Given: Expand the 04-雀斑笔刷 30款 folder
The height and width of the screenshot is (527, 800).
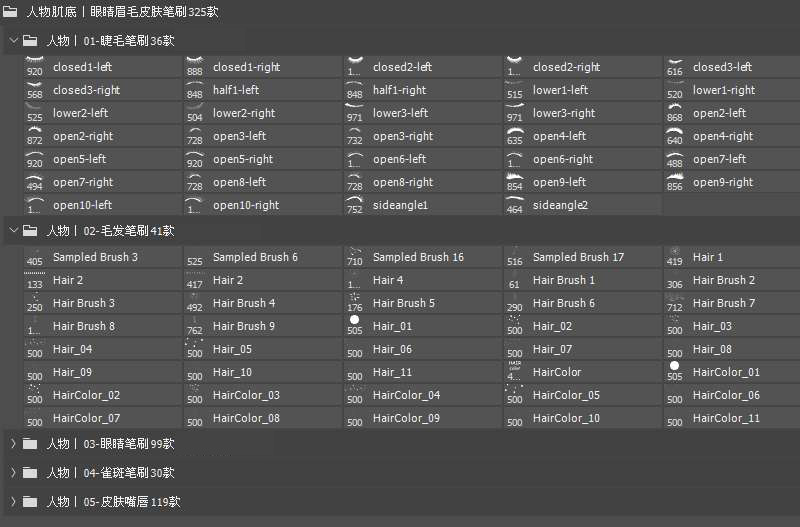Looking at the screenshot, I should pyautogui.click(x=13, y=473).
